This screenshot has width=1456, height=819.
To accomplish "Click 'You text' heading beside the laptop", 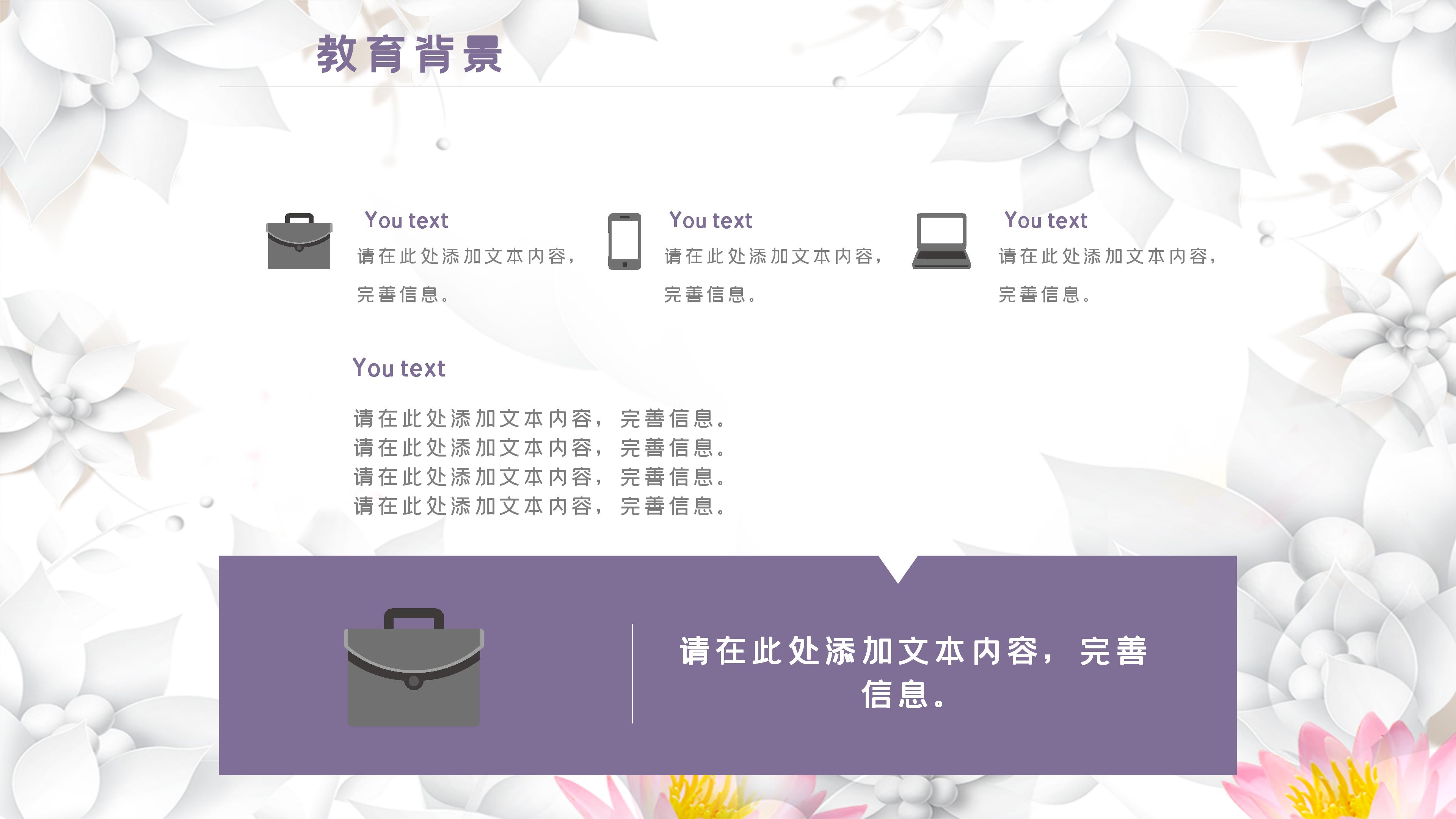I will pos(1046,220).
